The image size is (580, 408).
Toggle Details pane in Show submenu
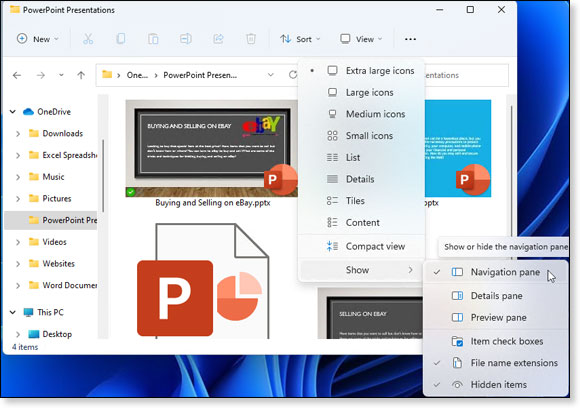coord(495,296)
